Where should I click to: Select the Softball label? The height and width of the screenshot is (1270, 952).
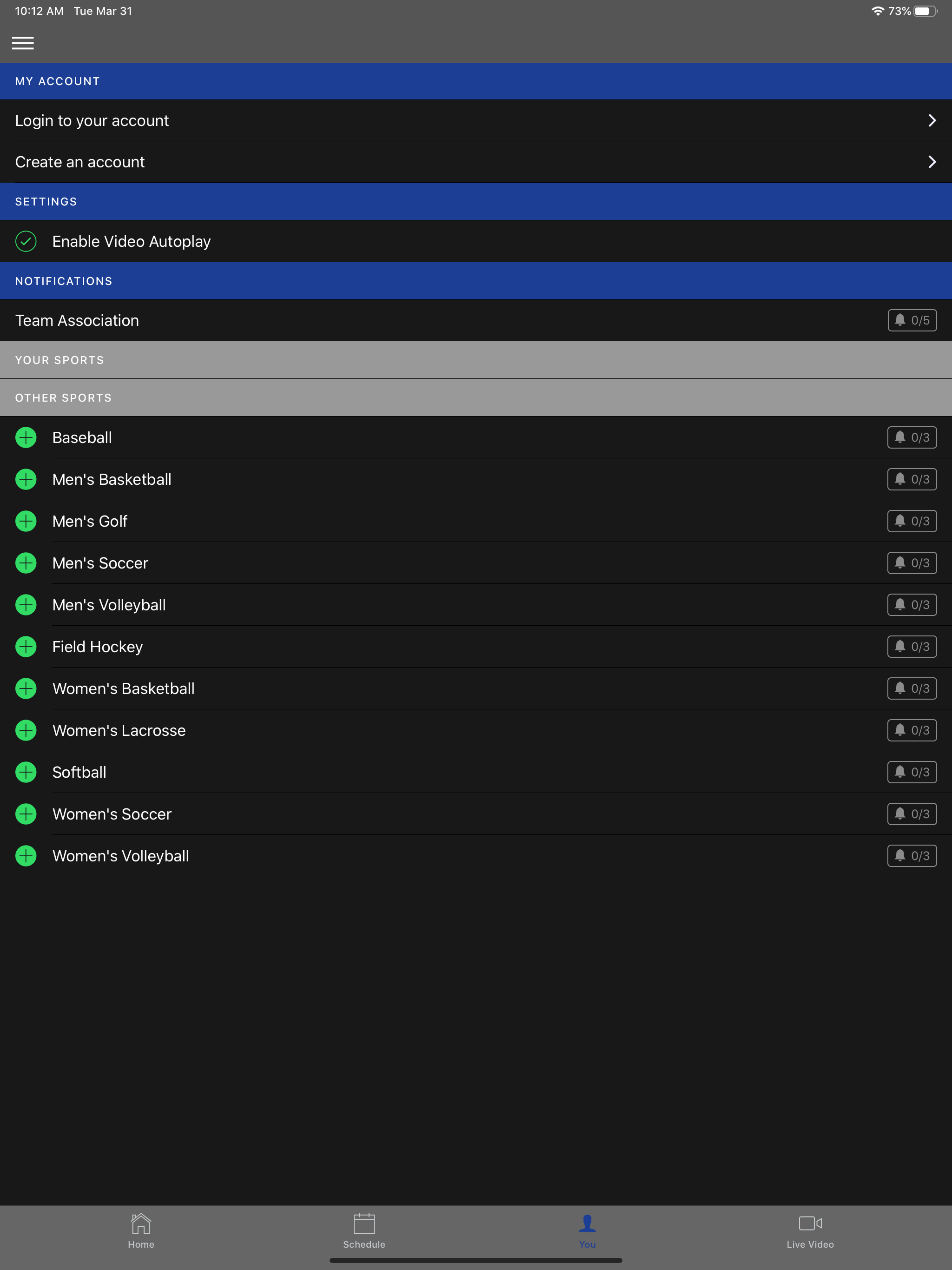point(79,772)
